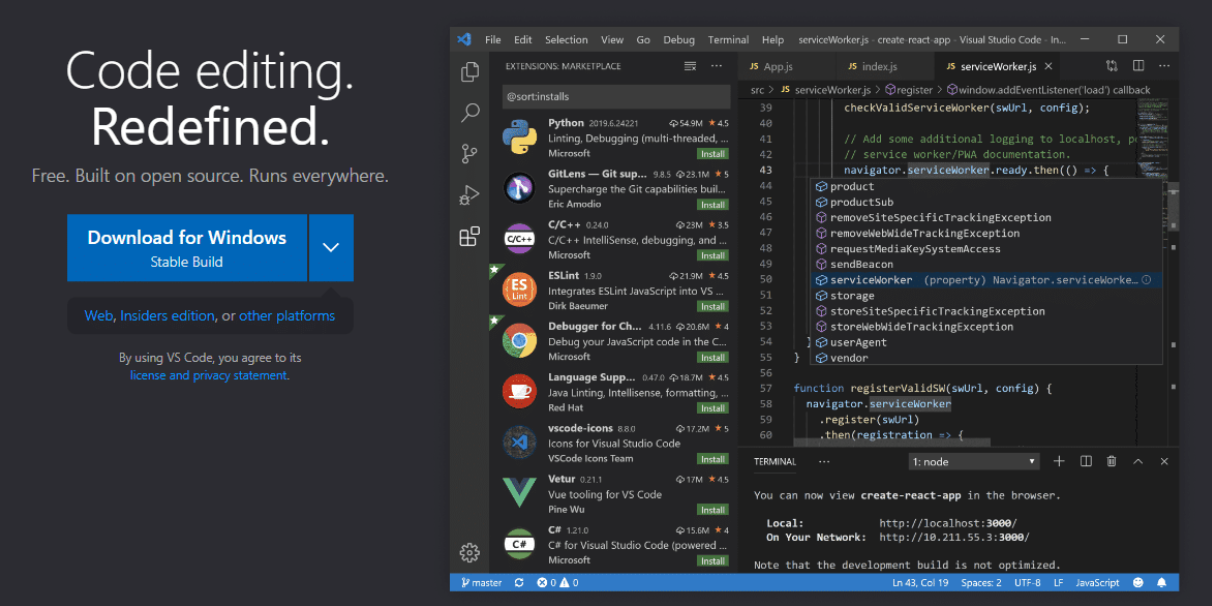The width and height of the screenshot is (1212, 606).
Task: Open the Debug menu
Action: (x=679, y=40)
